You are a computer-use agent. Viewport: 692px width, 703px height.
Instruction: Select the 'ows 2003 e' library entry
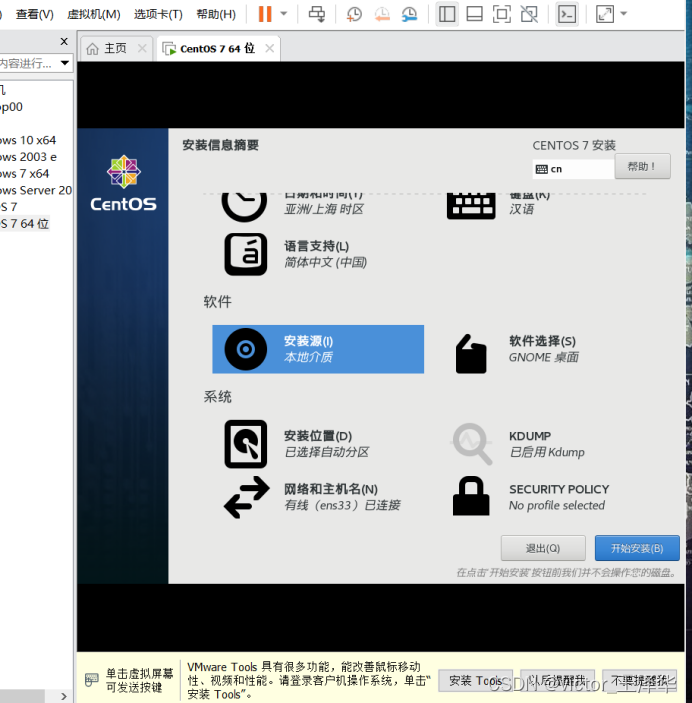click(28, 157)
